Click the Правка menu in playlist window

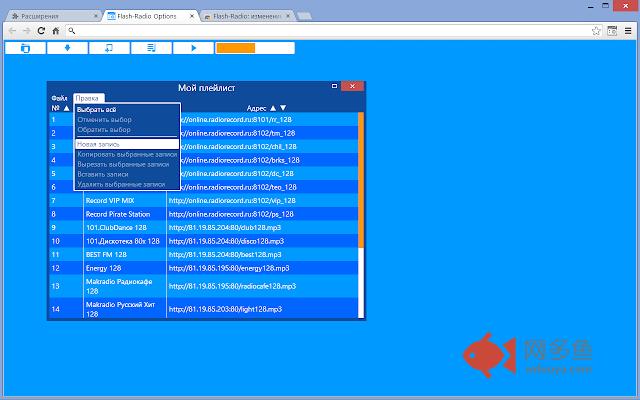tap(89, 98)
